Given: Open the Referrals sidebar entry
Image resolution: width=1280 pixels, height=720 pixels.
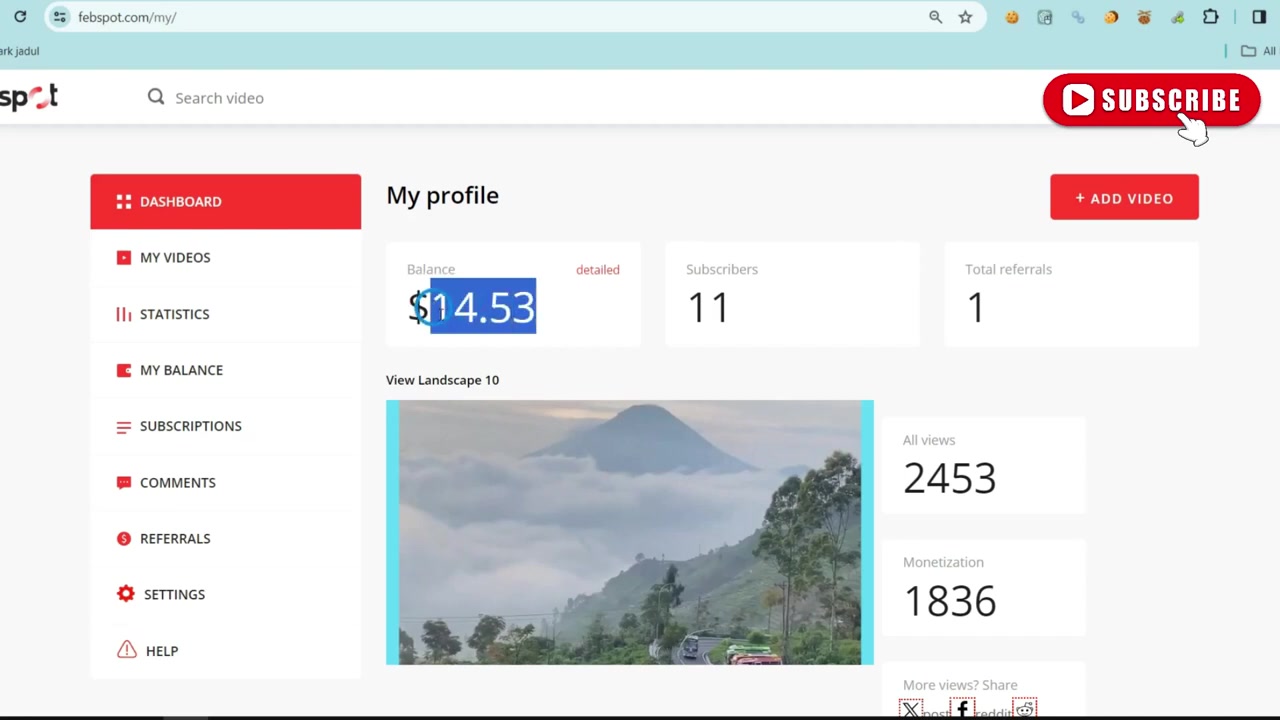Looking at the screenshot, I should click(225, 538).
